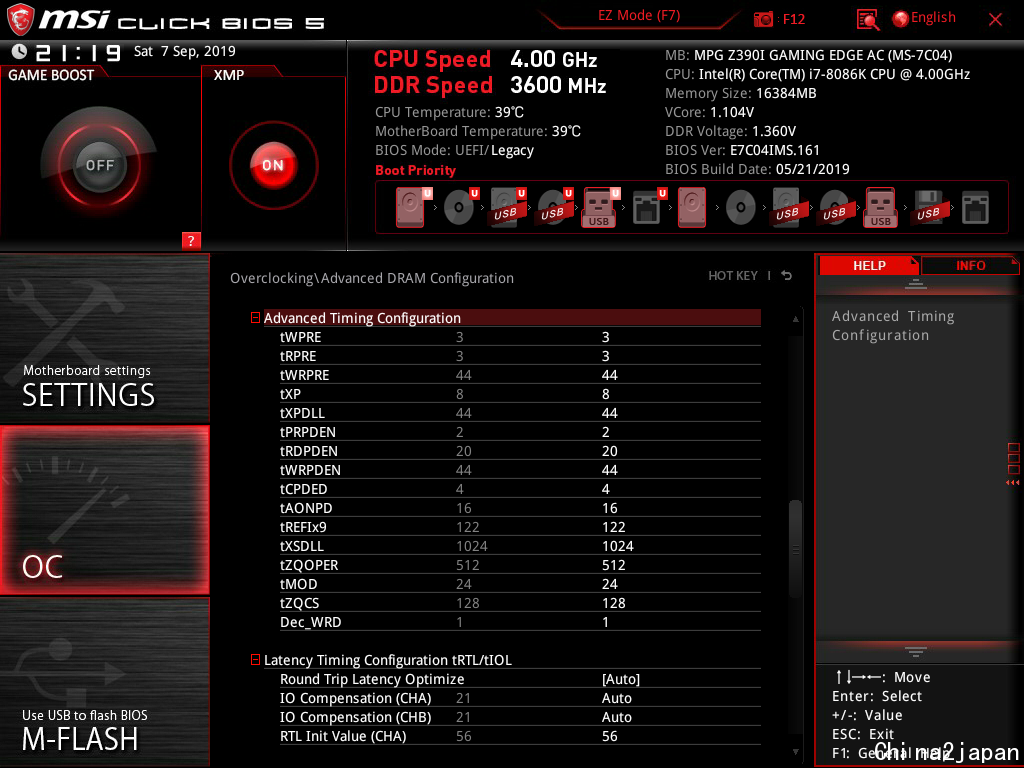The image size is (1024, 768).
Task: Select the OC overclocking menu
Action: click(104, 510)
